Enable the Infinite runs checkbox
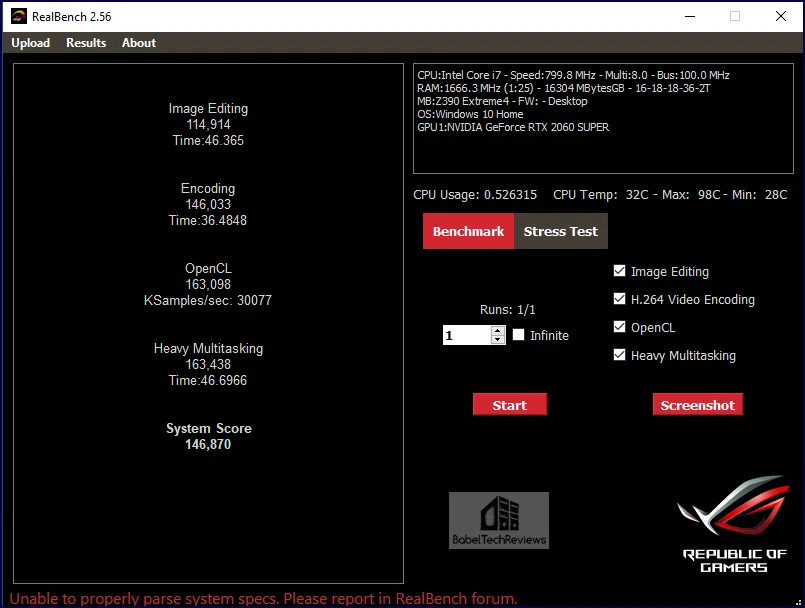Image resolution: width=805 pixels, height=608 pixels. pos(519,335)
